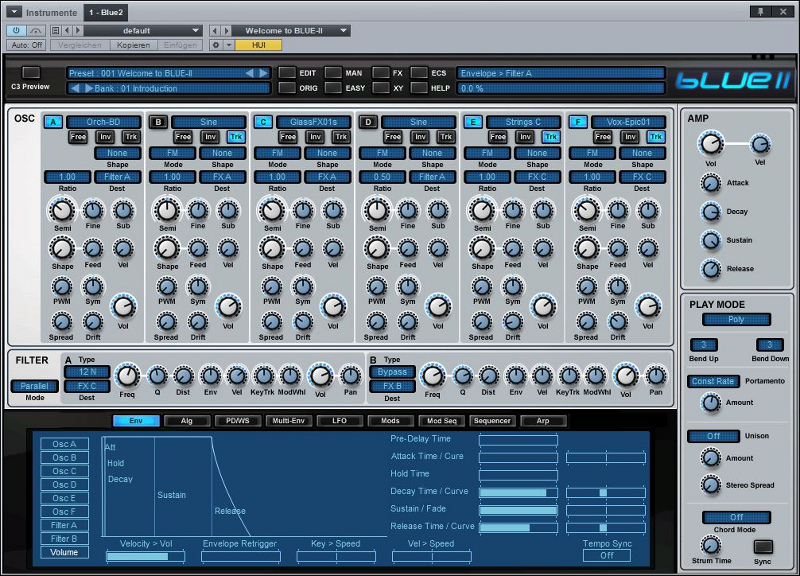Open oscillator B FM Mode selector
This screenshot has width=800, height=576.
[x=172, y=153]
